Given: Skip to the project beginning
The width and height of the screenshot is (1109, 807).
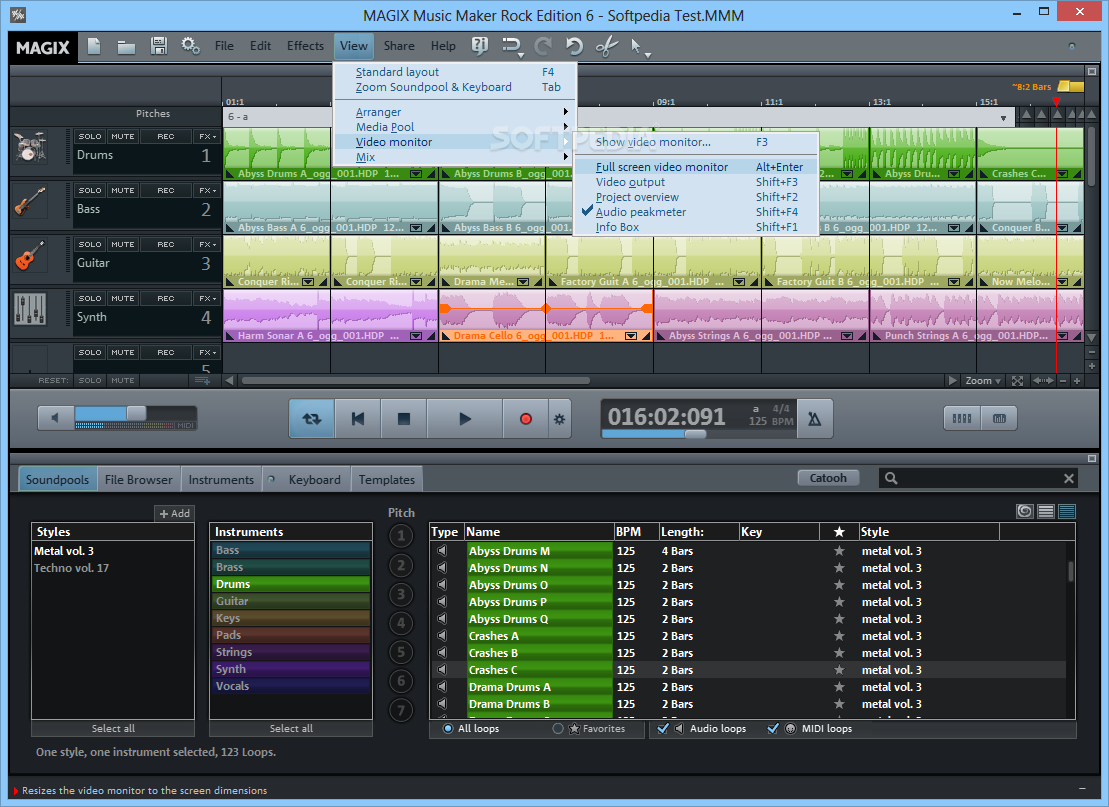Looking at the screenshot, I should (x=358, y=419).
